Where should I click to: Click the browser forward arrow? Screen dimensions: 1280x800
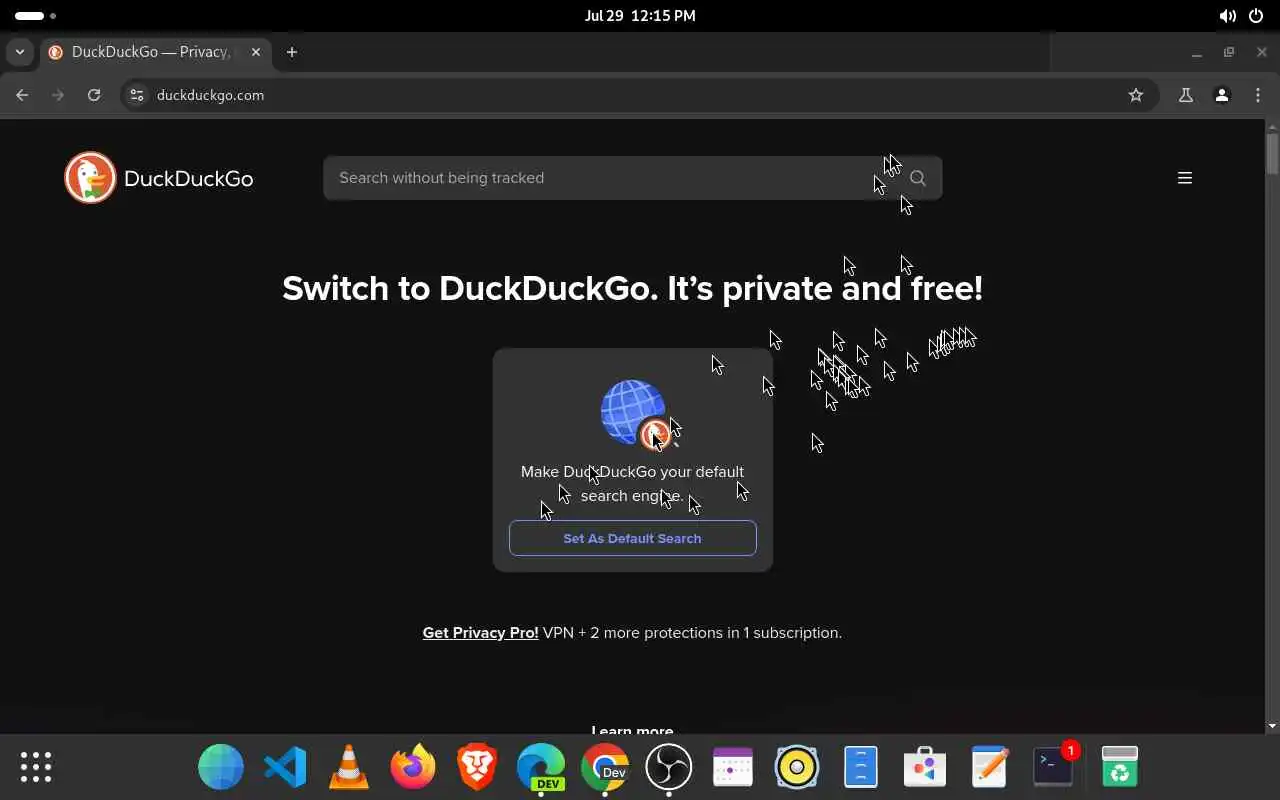point(58,95)
